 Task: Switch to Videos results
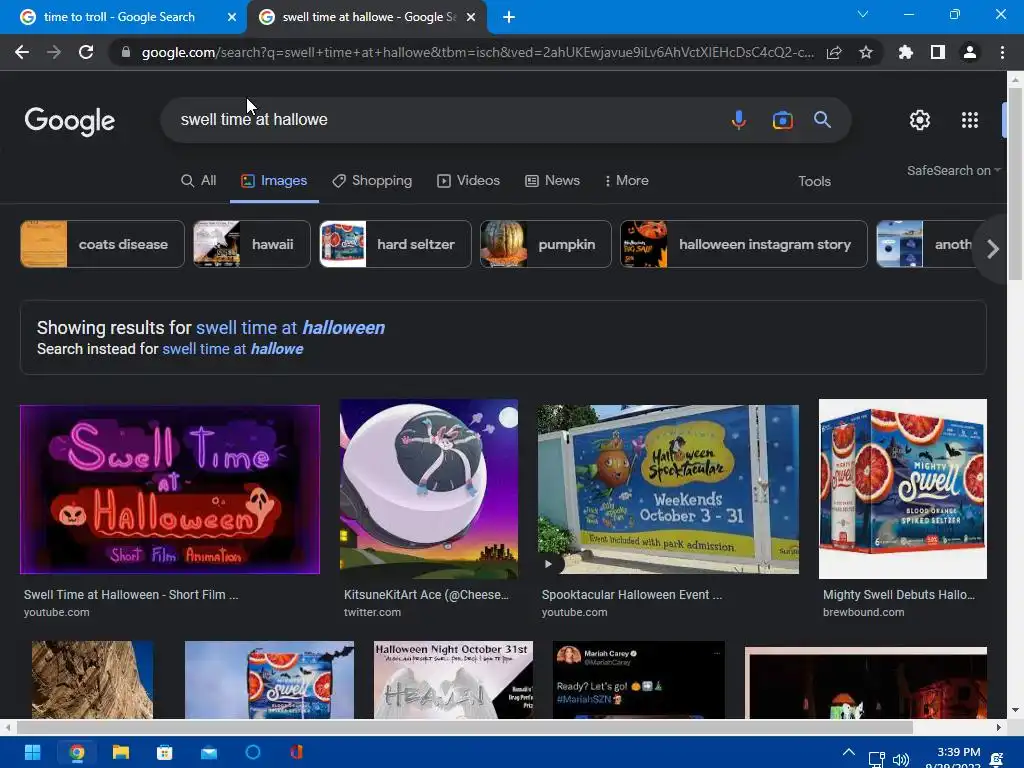468,180
